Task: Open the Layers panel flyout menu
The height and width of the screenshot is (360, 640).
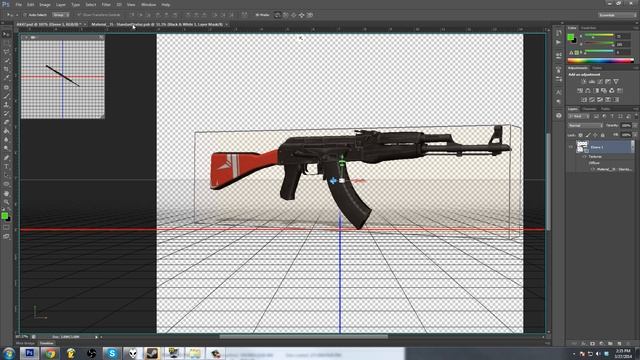Action: coord(635,109)
